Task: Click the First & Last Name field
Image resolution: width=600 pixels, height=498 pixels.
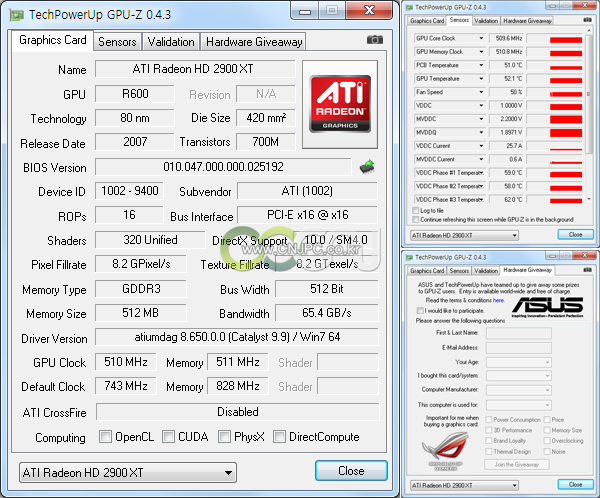Action: (x=518, y=333)
